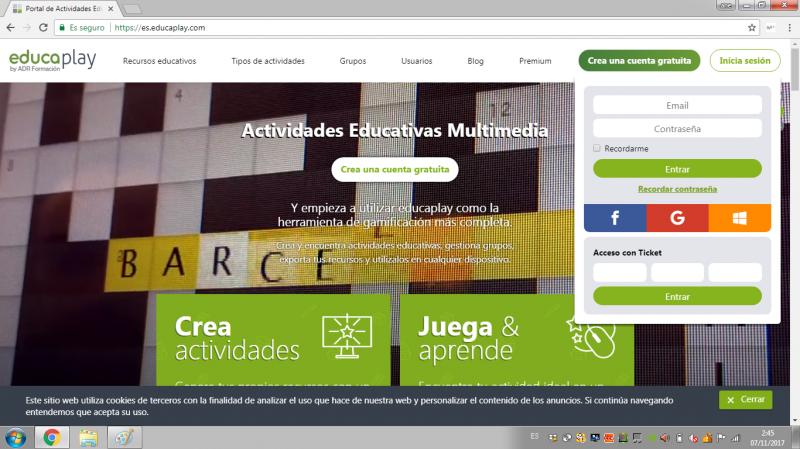
Task: Go to Grupos menu item
Action: coord(353,61)
